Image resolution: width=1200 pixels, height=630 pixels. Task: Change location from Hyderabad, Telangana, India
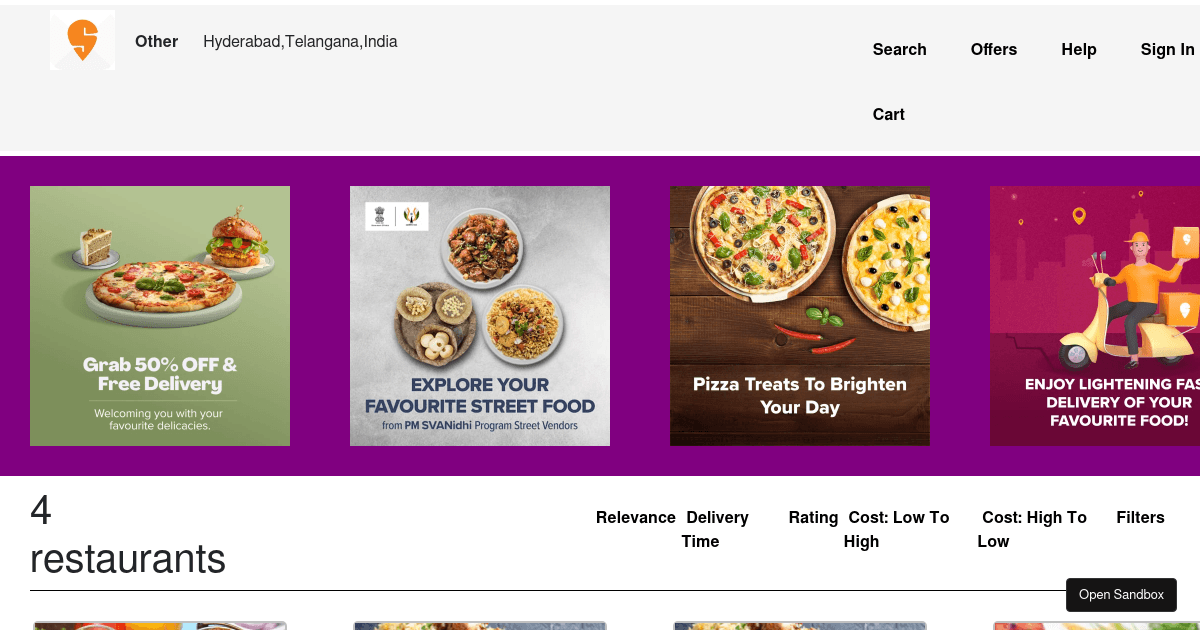pos(300,41)
